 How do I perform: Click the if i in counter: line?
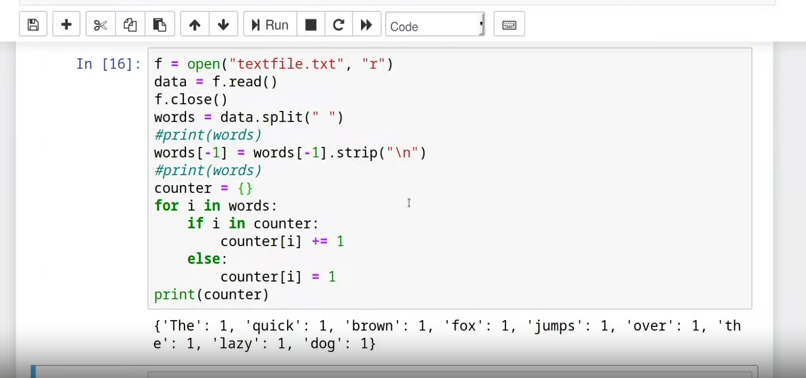coord(253,223)
